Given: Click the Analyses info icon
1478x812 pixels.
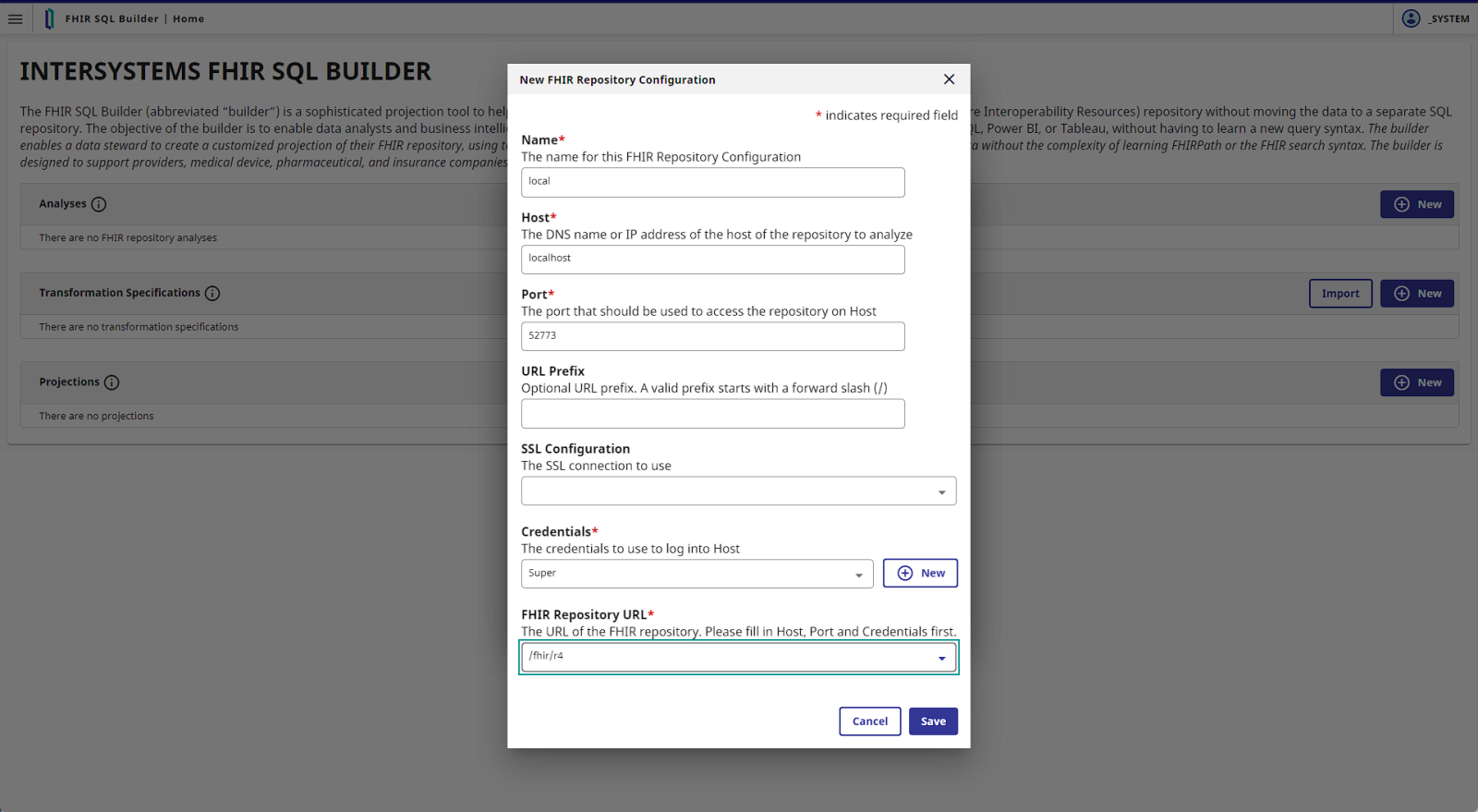Looking at the screenshot, I should point(99,204).
